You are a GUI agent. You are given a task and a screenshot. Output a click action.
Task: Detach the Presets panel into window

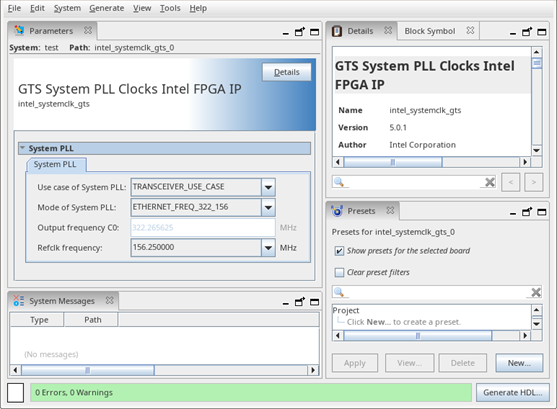527,212
